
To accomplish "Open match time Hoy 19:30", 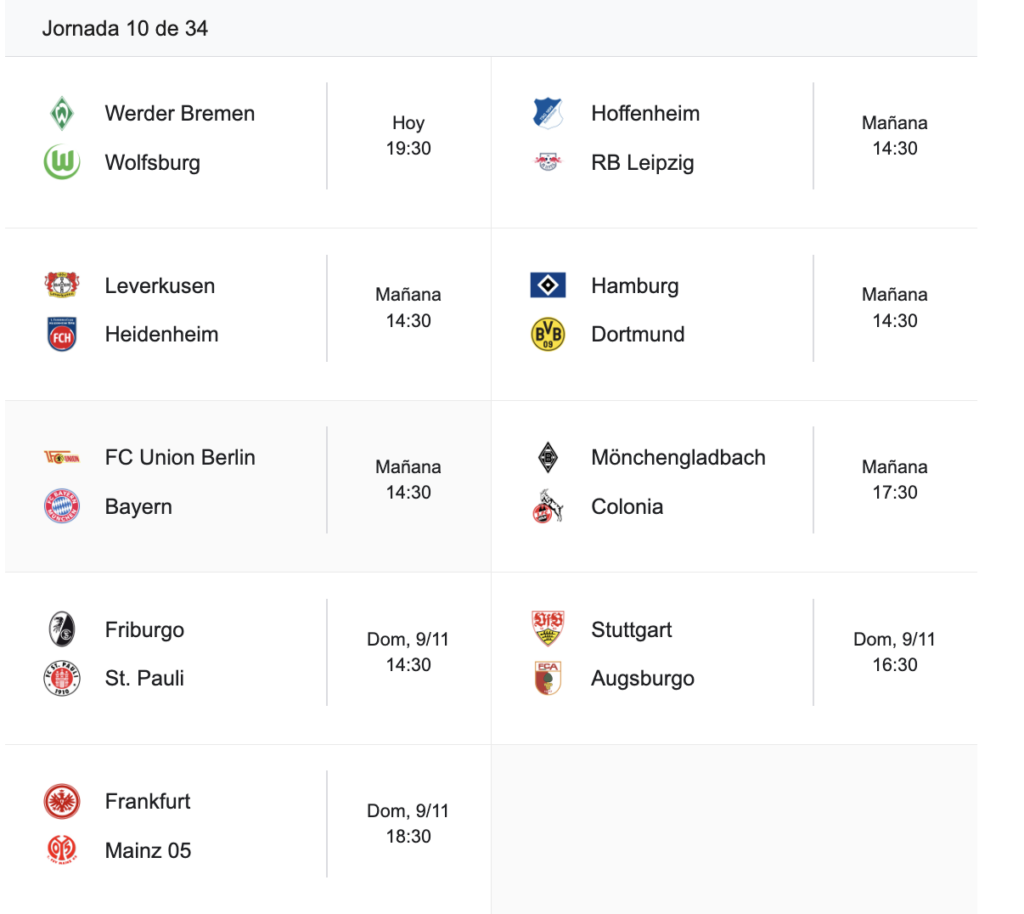I will click(x=408, y=136).
